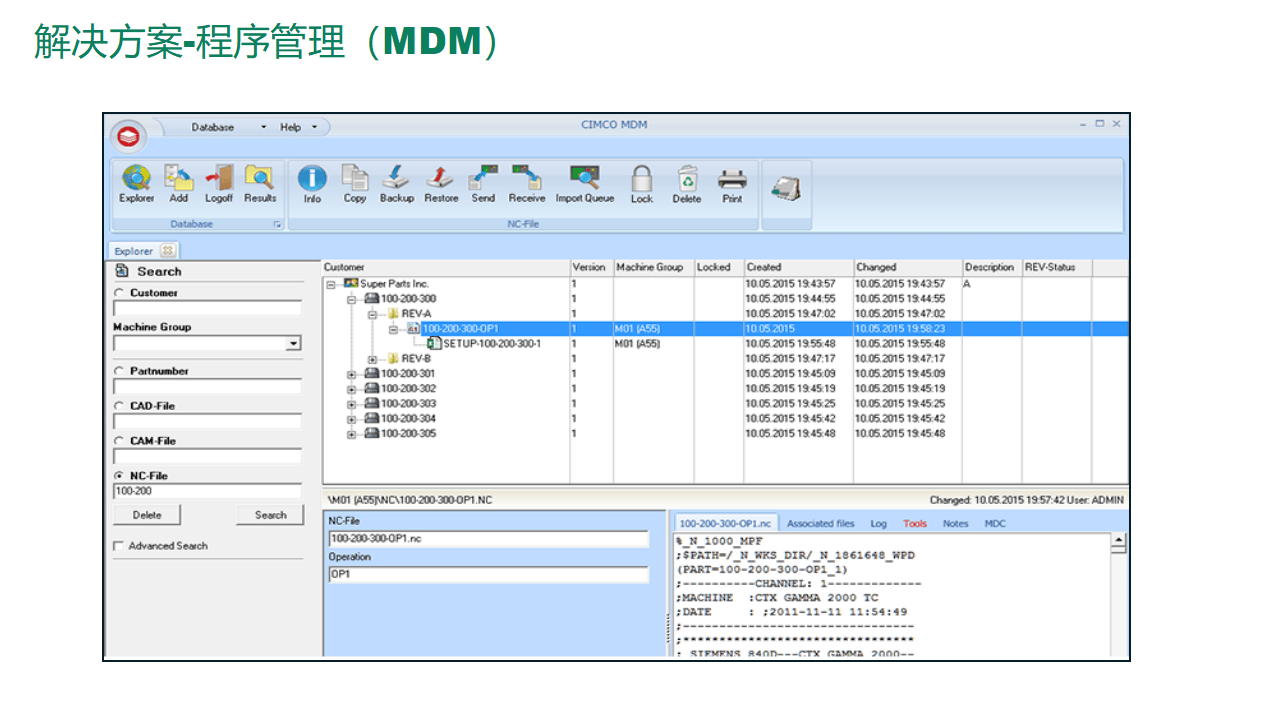The image size is (1280, 720).
Task: Click the Delete trash icon in toolbar
Action: (x=687, y=184)
